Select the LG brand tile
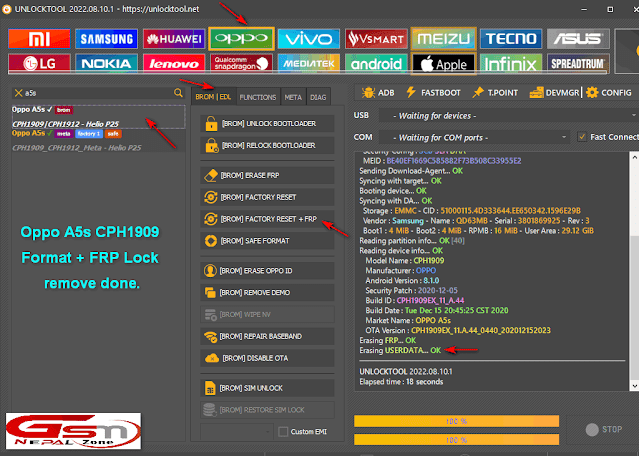This screenshot has height=456, width=639. [39, 63]
